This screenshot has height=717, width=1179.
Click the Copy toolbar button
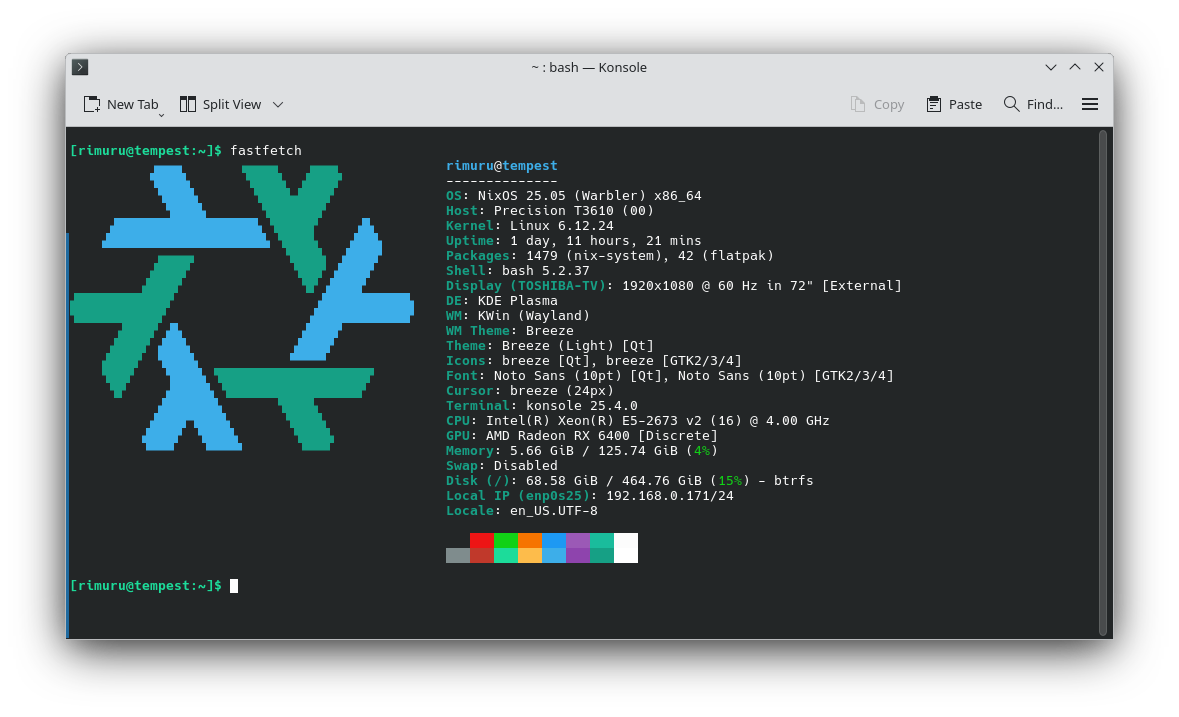pyautogui.click(x=877, y=104)
